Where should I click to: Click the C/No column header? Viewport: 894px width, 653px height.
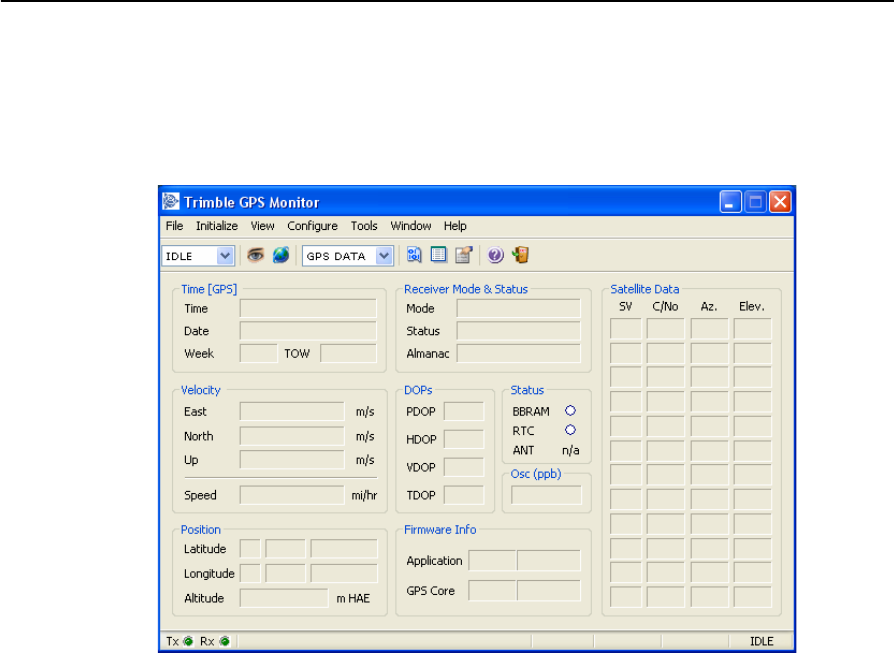click(665, 307)
